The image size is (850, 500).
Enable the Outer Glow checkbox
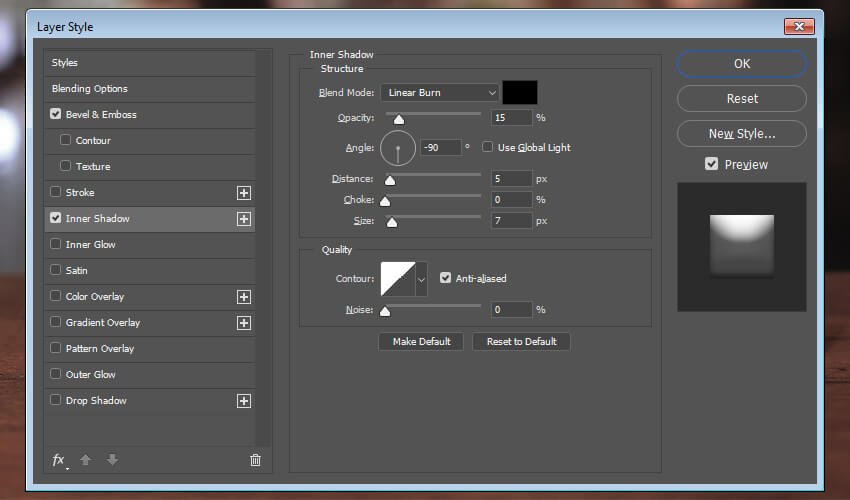pyautogui.click(x=55, y=374)
